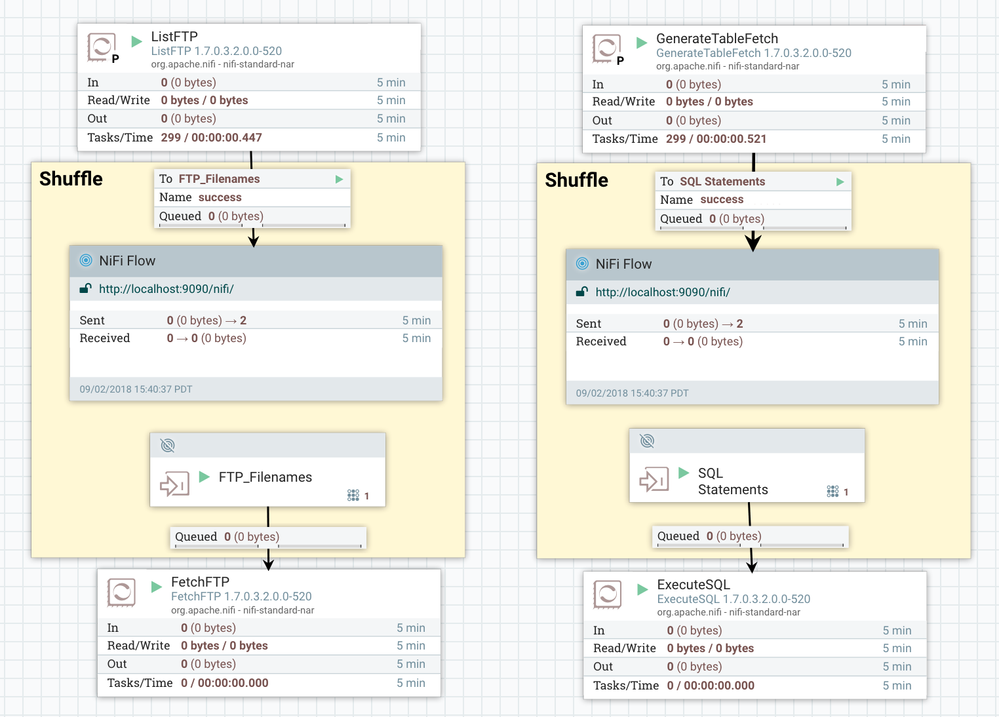Viewport: 999px width, 717px height.
Task: Click the Queued status bar below FTP_Filenames
Action: click(x=266, y=537)
